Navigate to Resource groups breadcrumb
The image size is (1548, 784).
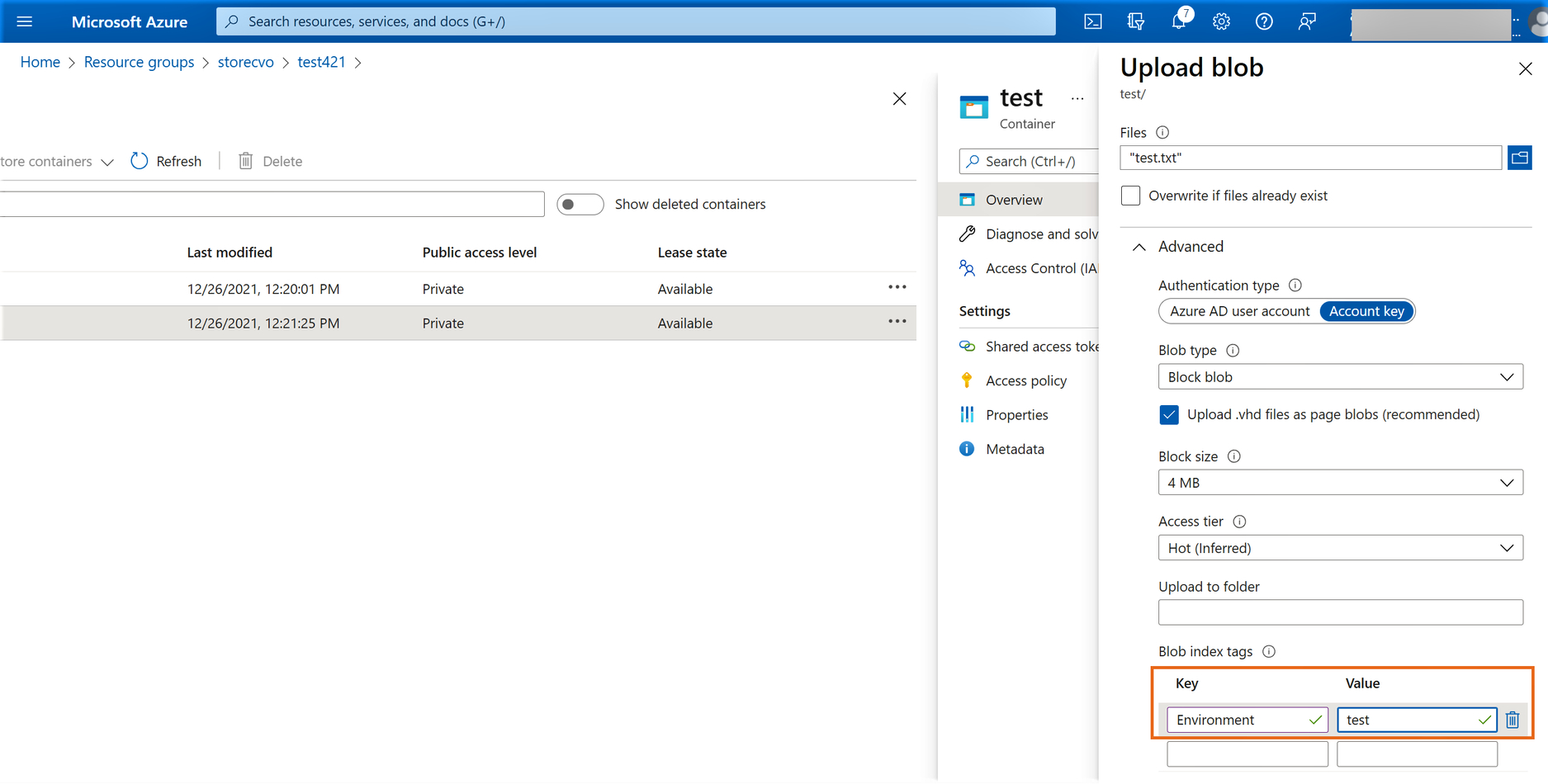click(139, 62)
